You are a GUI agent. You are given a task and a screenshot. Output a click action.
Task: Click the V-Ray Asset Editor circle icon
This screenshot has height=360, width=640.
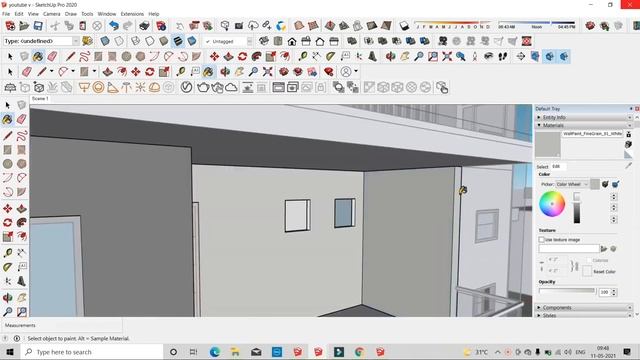tap(187, 87)
